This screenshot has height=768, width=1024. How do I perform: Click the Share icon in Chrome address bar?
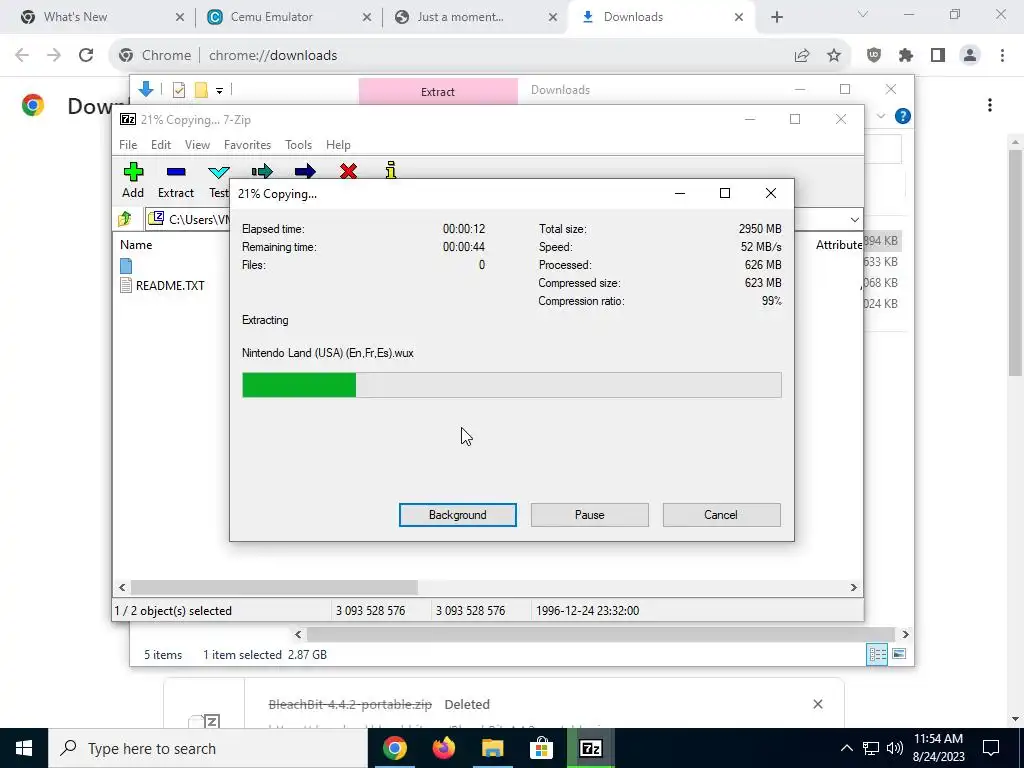tap(802, 56)
